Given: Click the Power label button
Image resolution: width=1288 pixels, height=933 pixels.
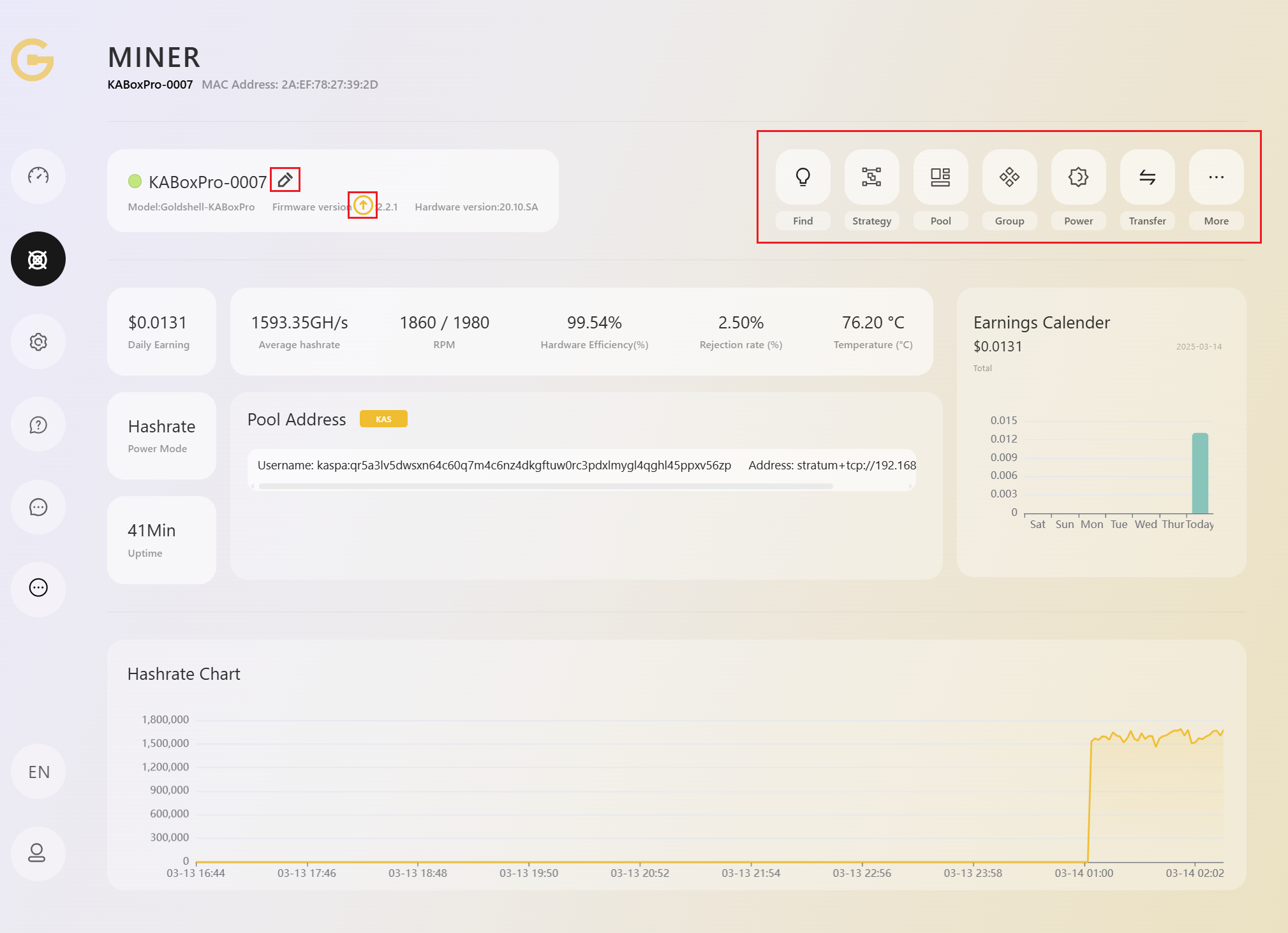Looking at the screenshot, I should point(1079,221).
